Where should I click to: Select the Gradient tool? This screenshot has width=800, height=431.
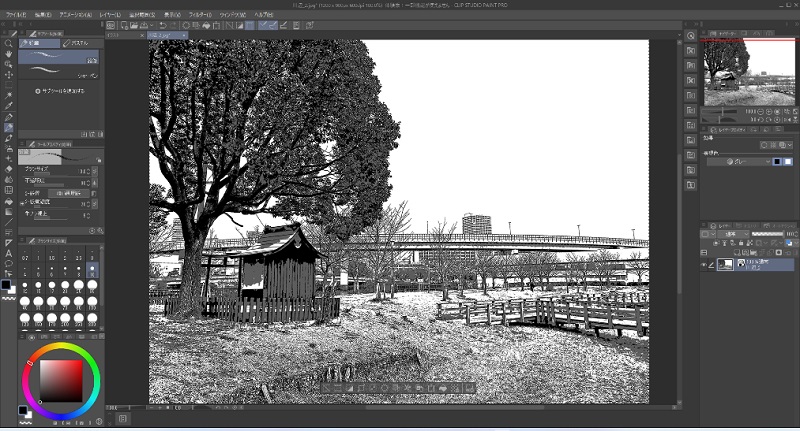[9, 211]
